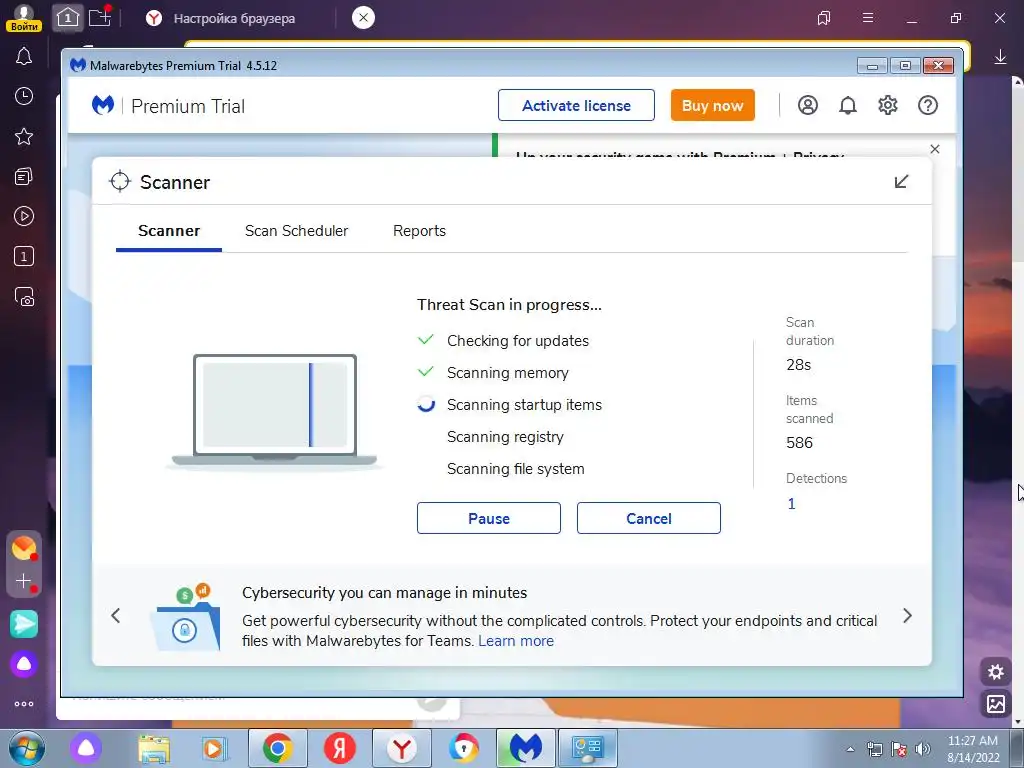
Task: Switch to Malwarebytes in taskbar
Action: click(526, 748)
